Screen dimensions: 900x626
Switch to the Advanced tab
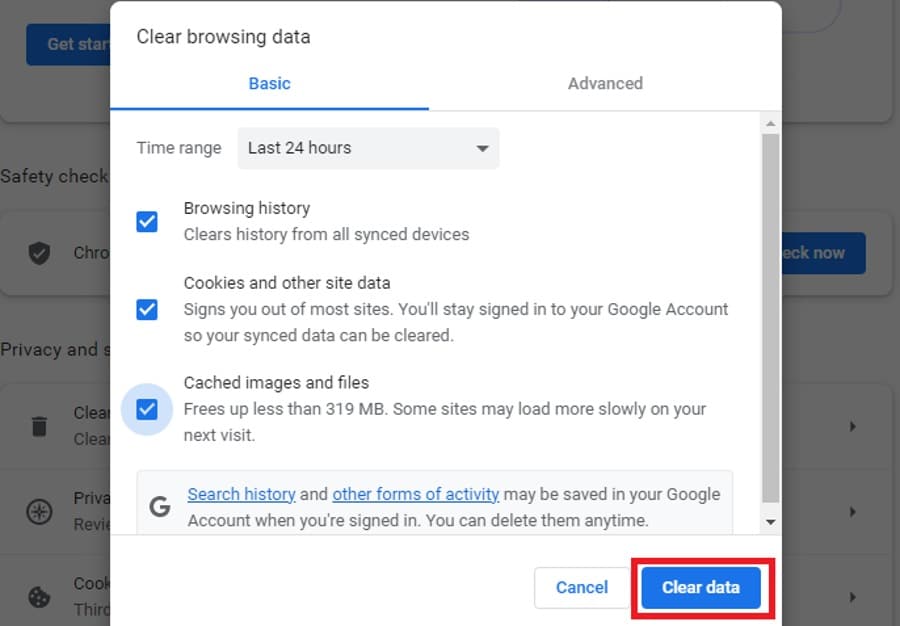pyautogui.click(x=605, y=84)
